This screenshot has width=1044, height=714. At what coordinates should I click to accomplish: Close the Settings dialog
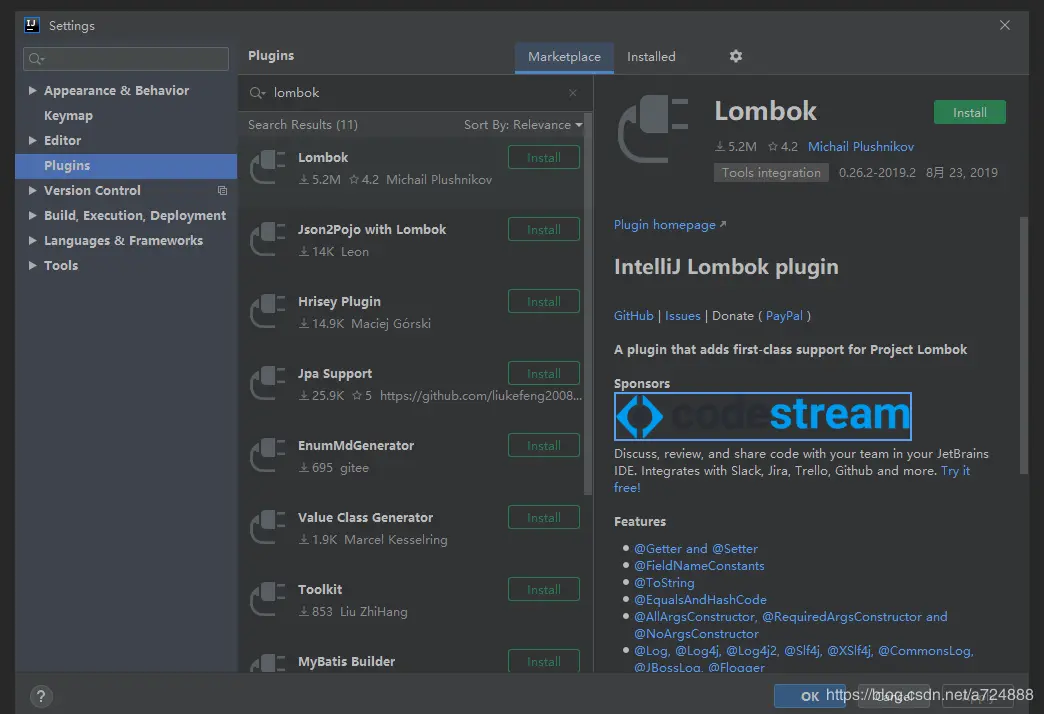tap(1005, 25)
